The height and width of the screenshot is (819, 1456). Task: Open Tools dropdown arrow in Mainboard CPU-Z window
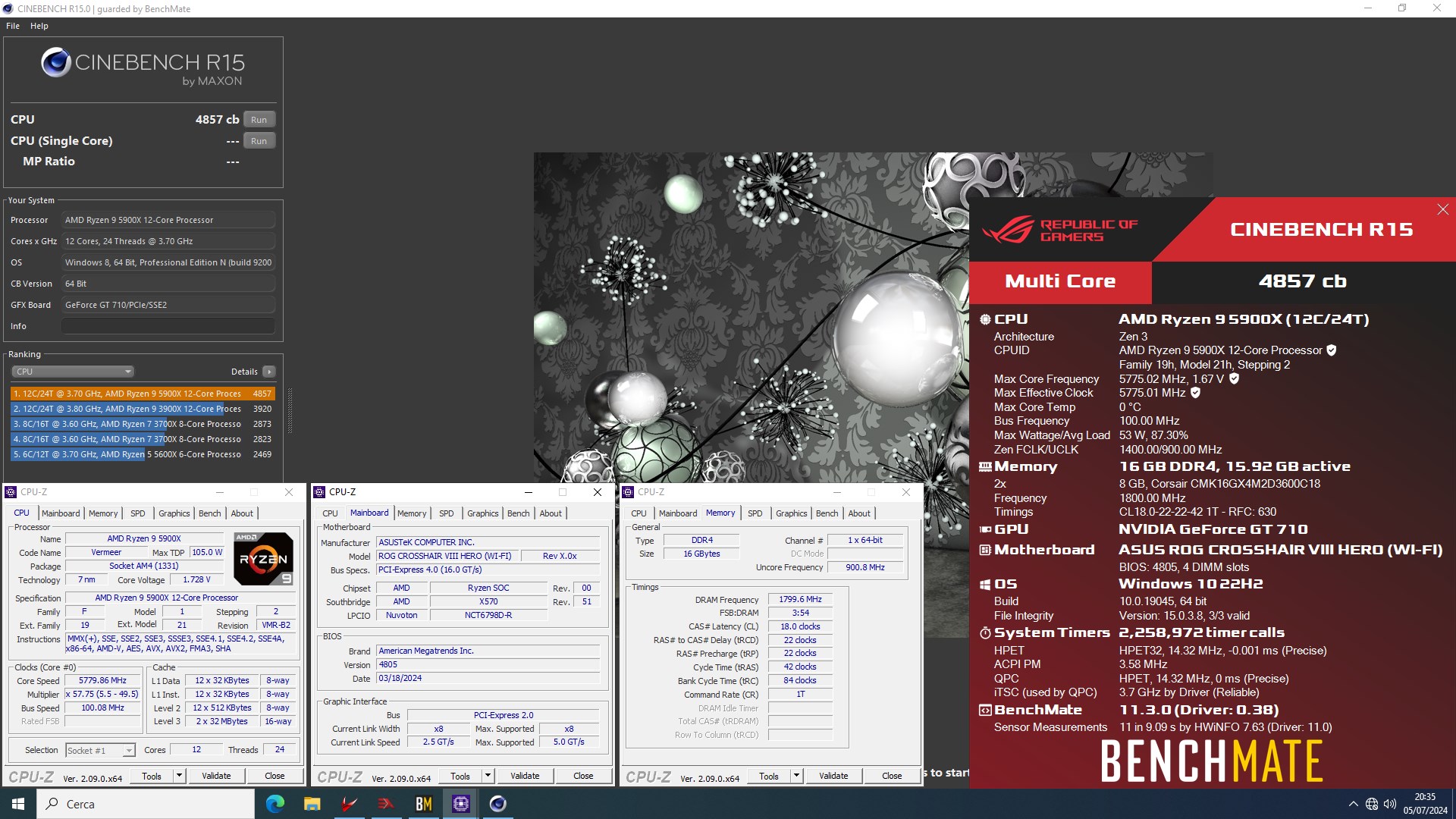(x=488, y=776)
